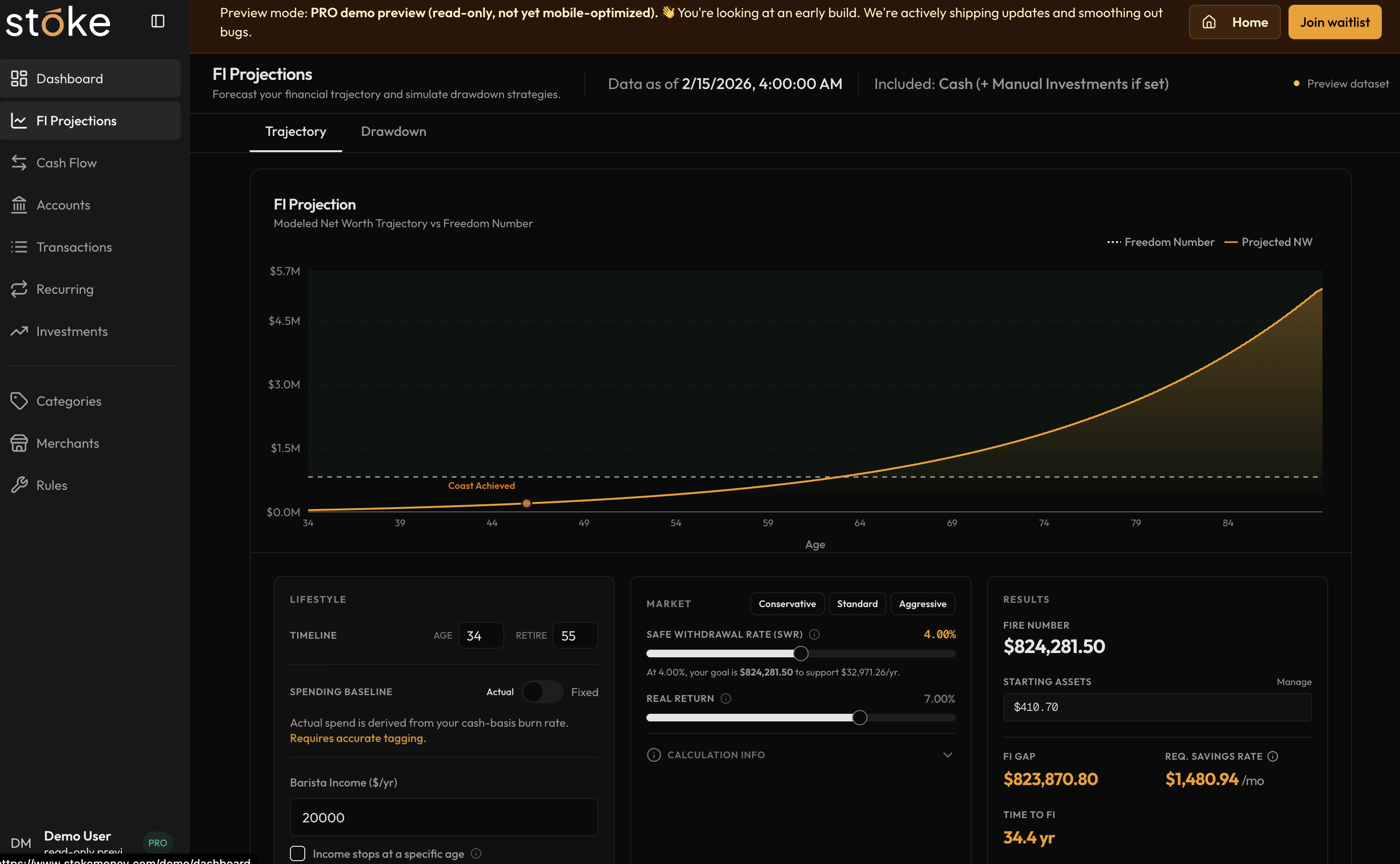Switch to the Drawdown tab
The height and width of the screenshot is (864, 1400).
tap(393, 132)
